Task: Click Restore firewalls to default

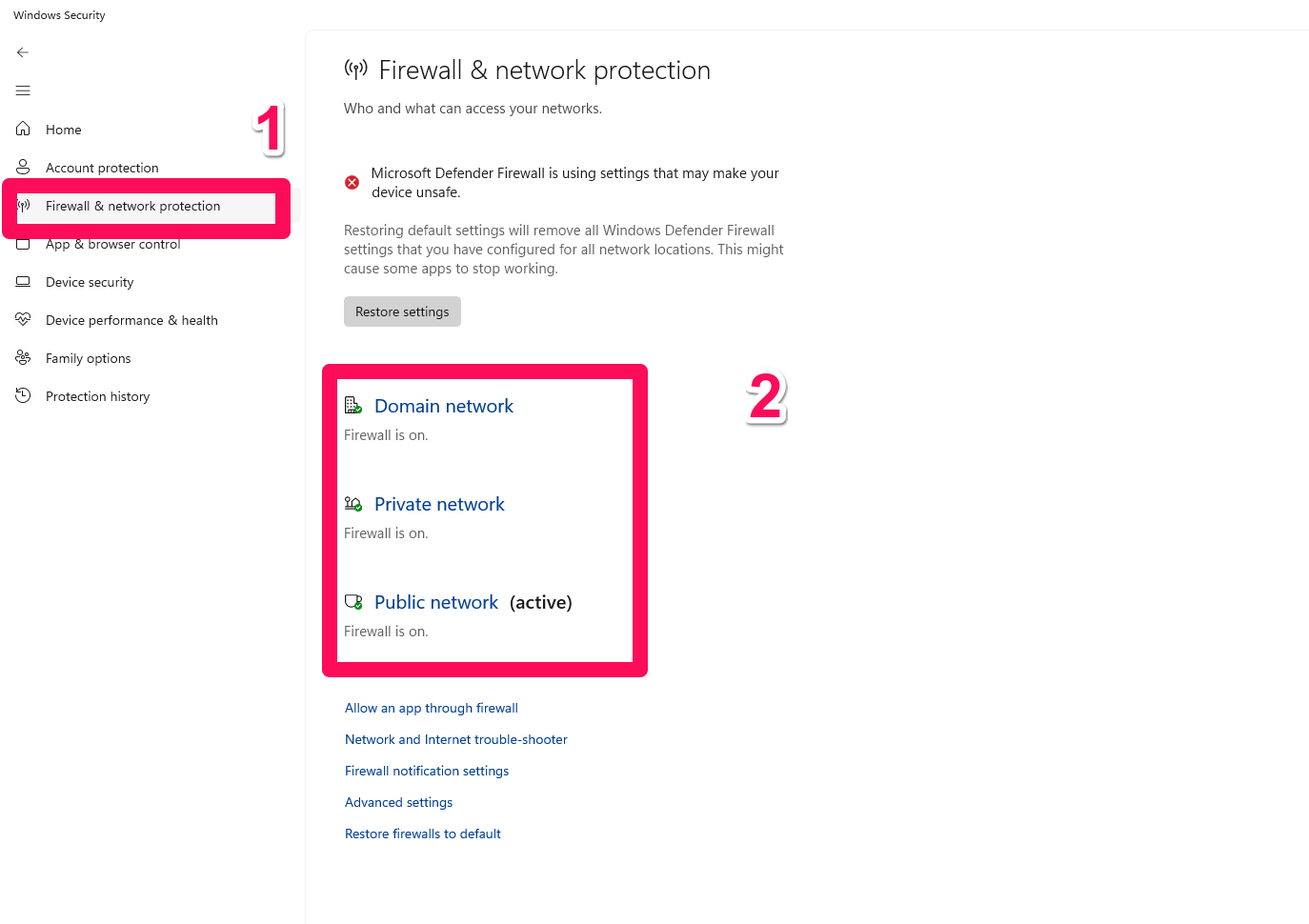Action: [422, 834]
